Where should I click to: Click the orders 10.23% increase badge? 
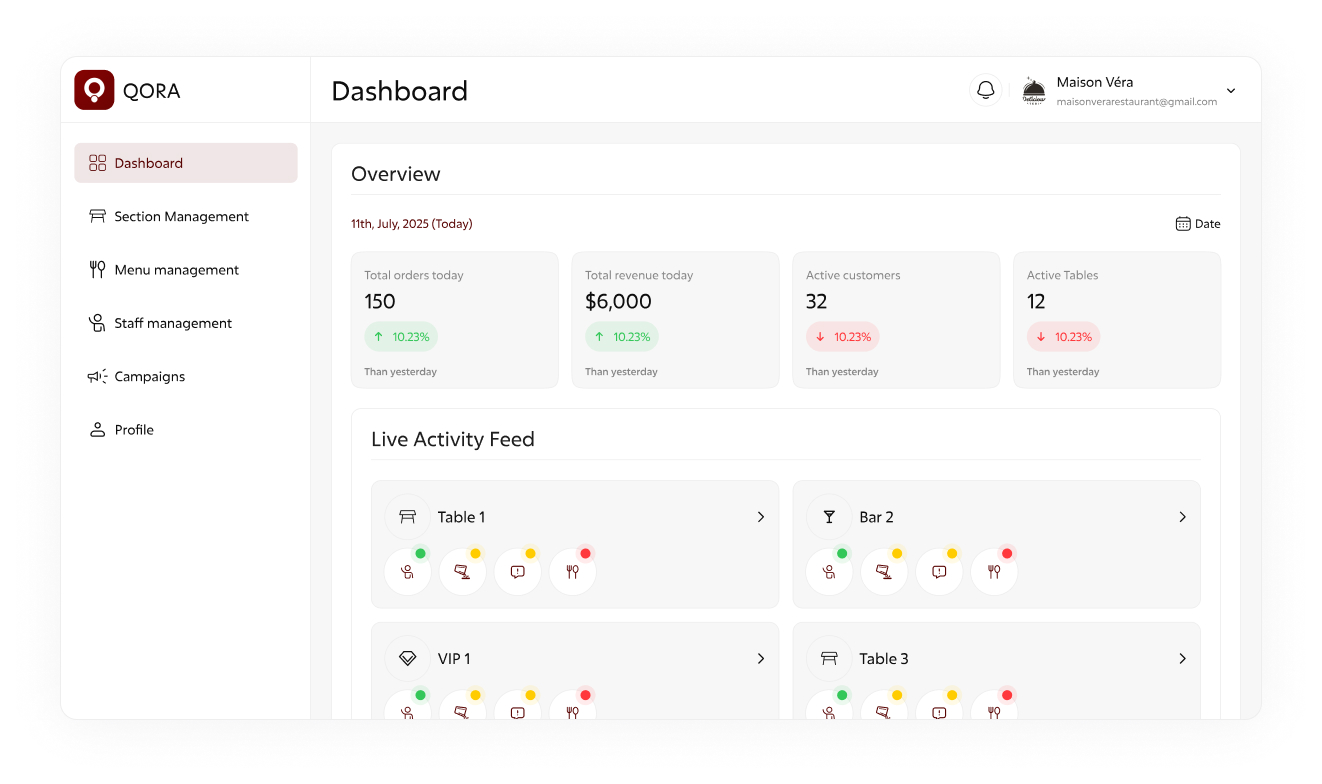[401, 337]
